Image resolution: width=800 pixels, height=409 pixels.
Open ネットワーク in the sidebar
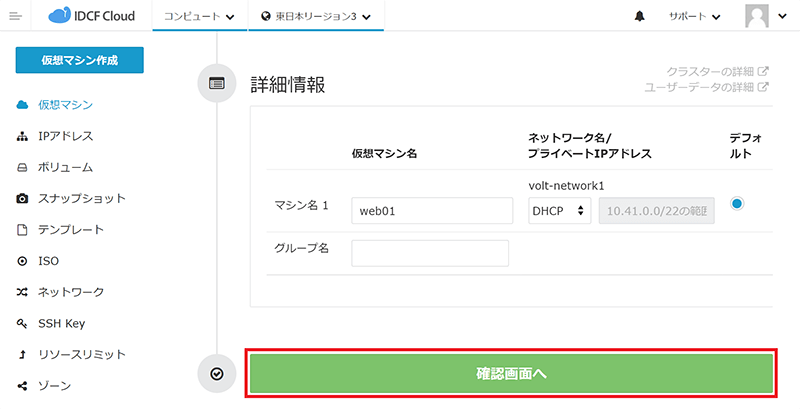coord(70,292)
